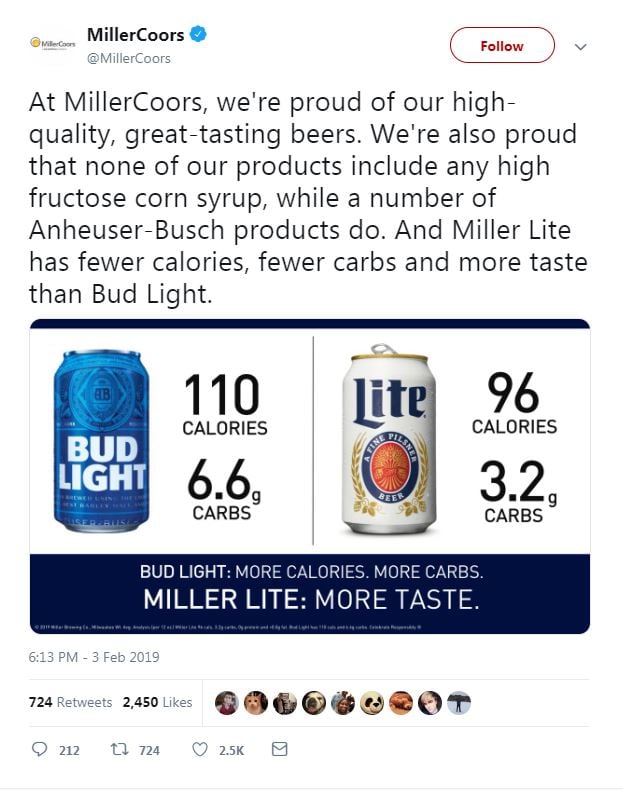Open the first liker's avatar
Screen dimensions: 623x790
coord(229,702)
